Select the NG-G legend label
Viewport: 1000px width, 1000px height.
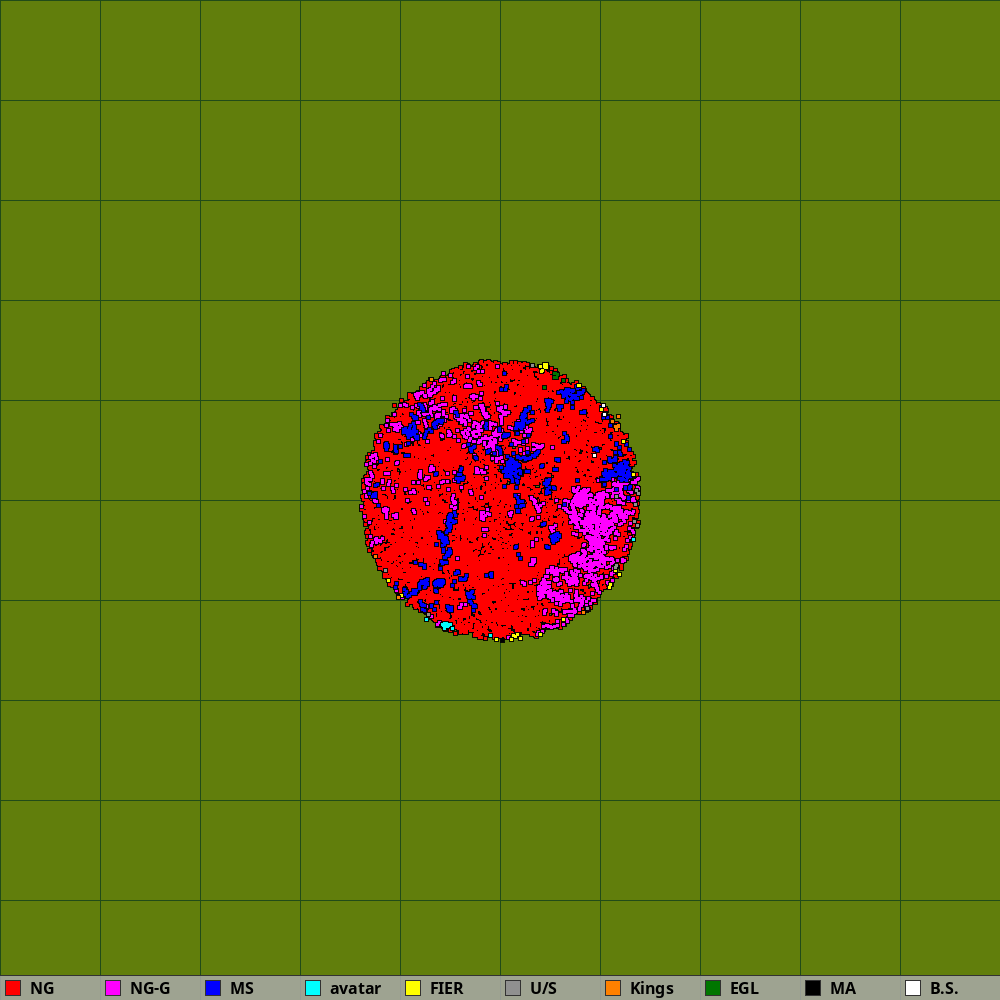tap(150, 989)
